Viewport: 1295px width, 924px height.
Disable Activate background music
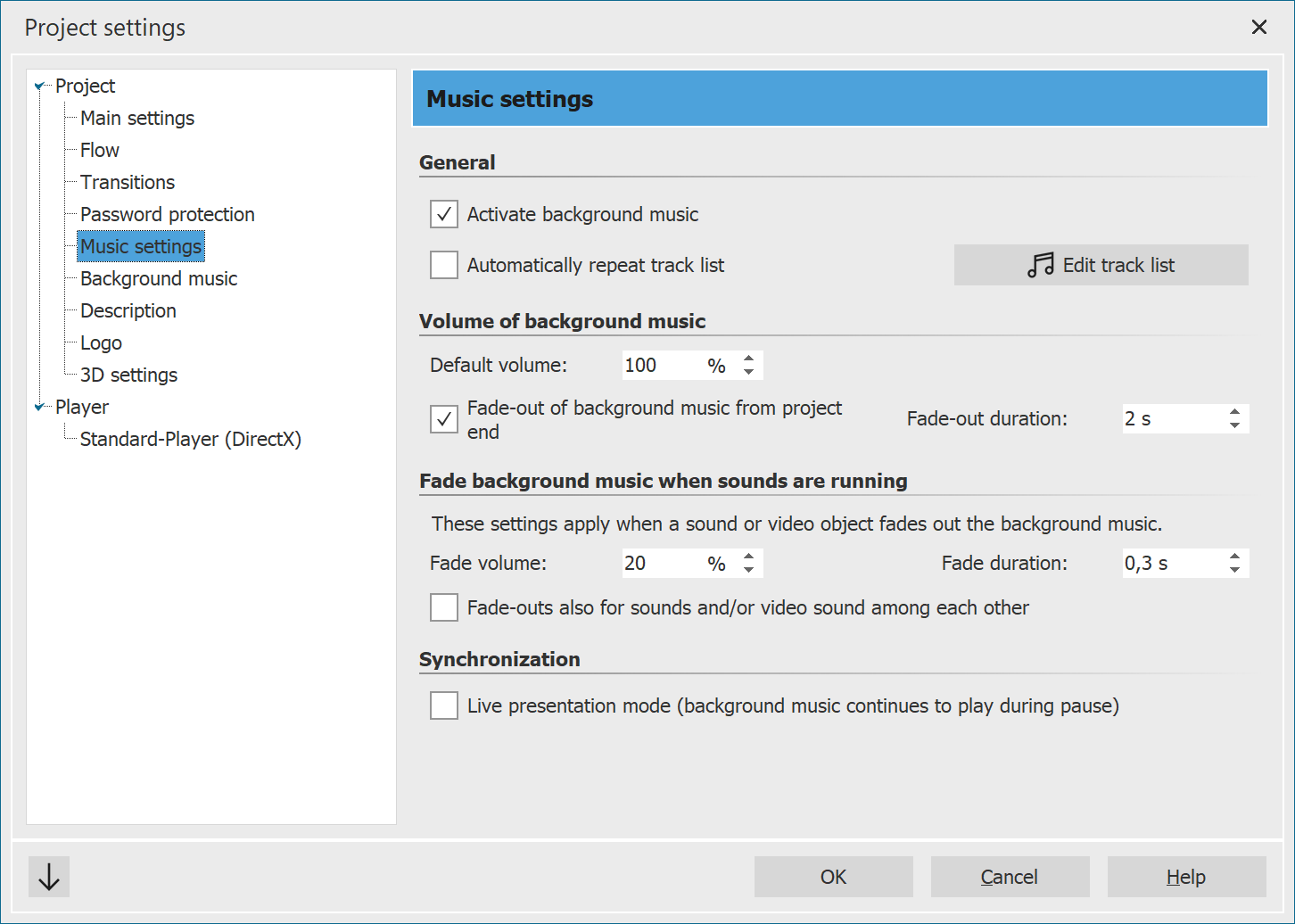pyautogui.click(x=443, y=214)
